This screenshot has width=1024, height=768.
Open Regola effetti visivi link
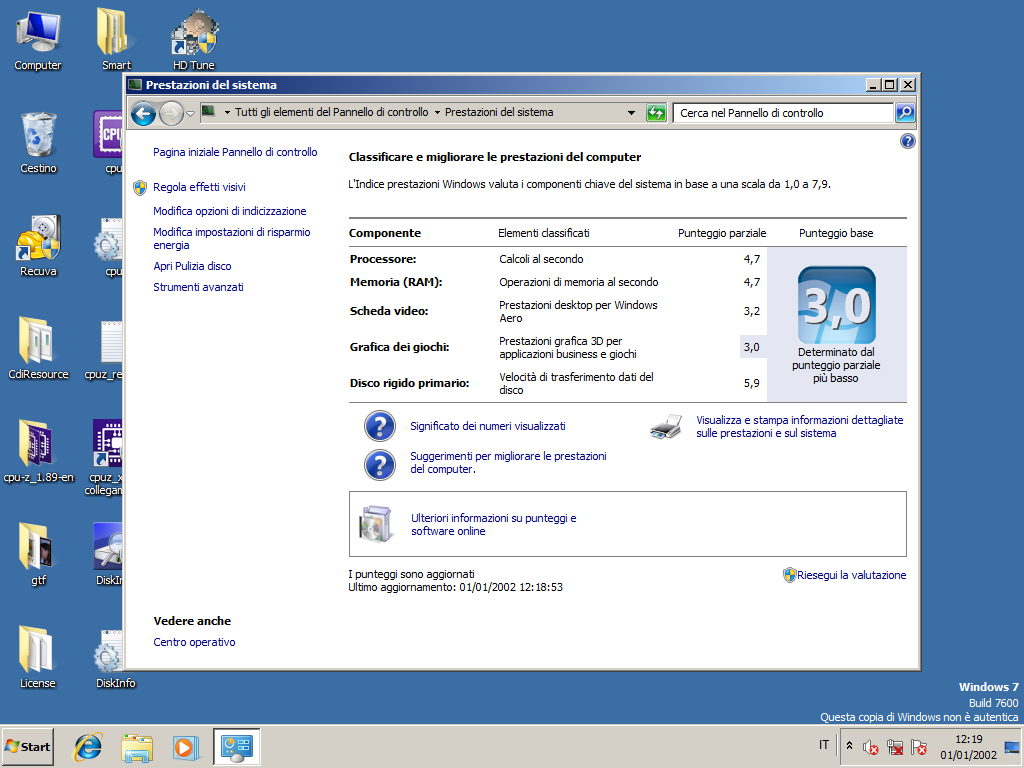(199, 187)
